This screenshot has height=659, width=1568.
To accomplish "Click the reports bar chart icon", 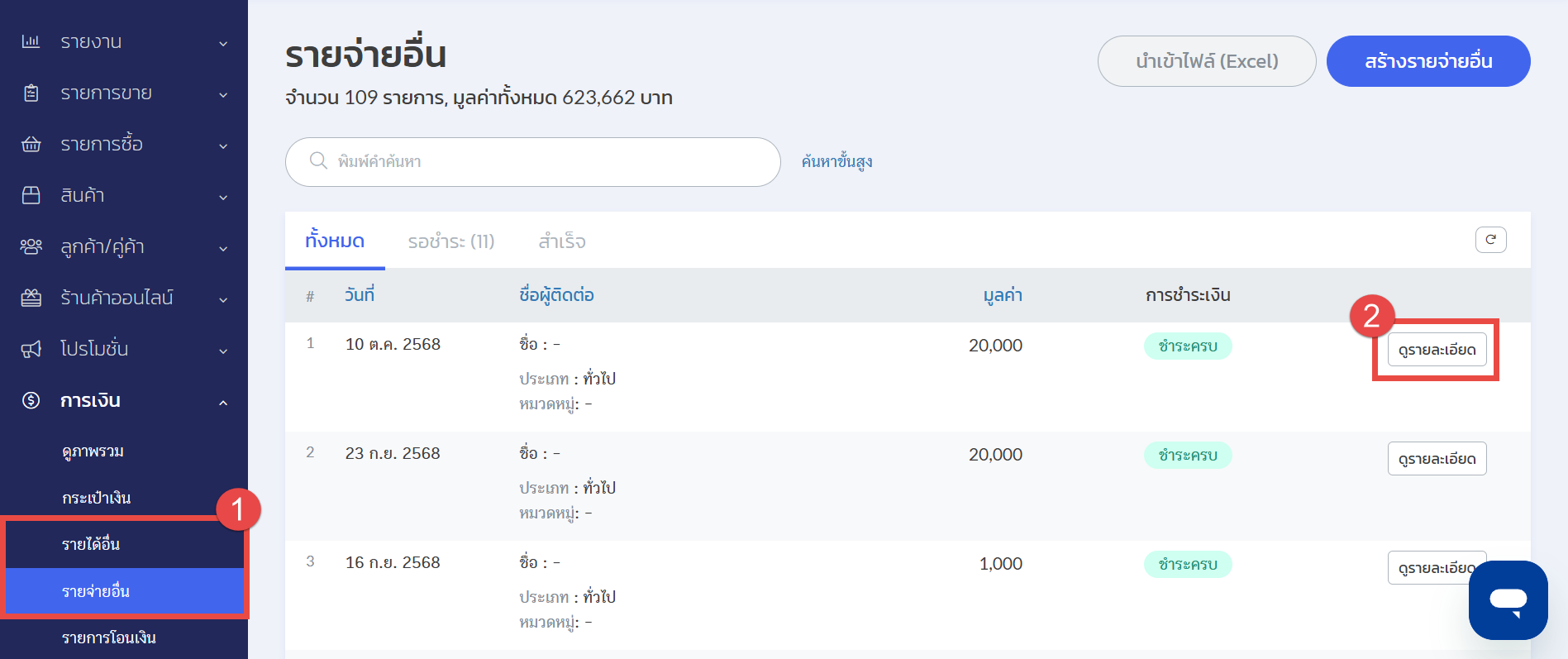I will coord(31,41).
